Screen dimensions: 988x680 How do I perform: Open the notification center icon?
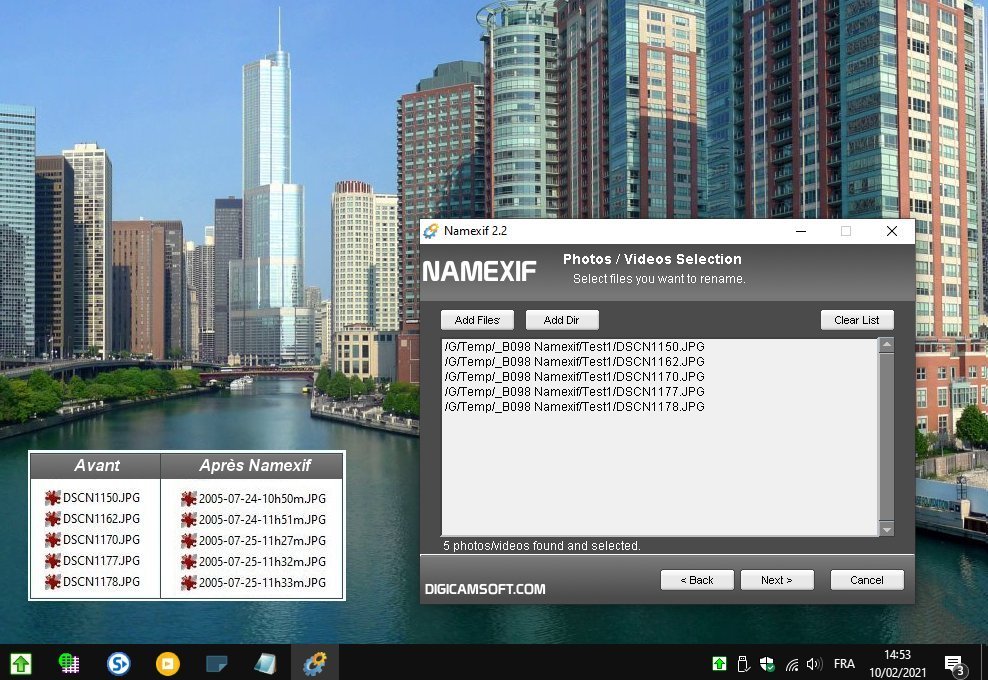955,664
